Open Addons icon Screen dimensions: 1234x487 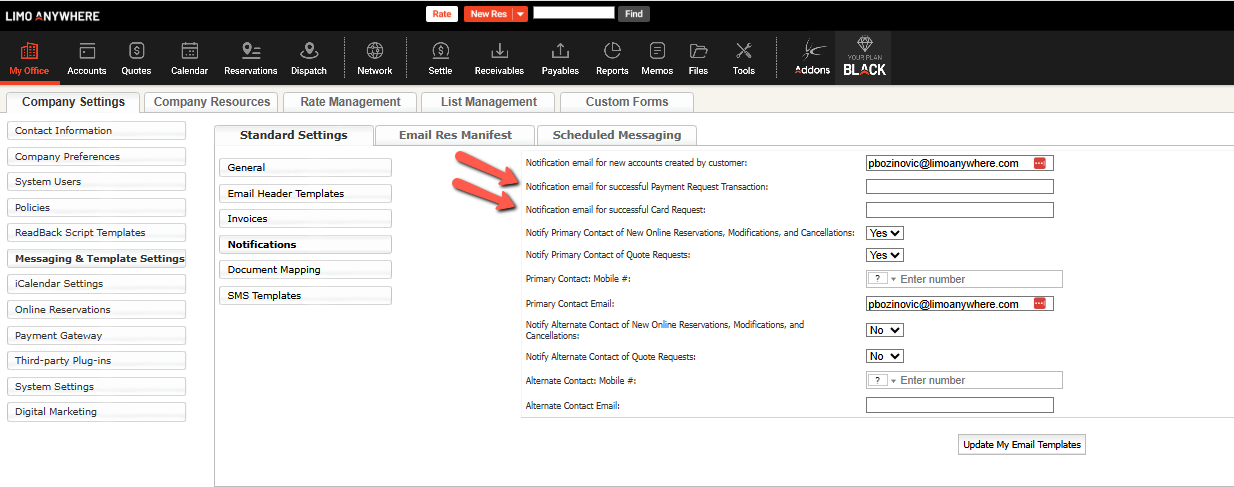[812, 58]
